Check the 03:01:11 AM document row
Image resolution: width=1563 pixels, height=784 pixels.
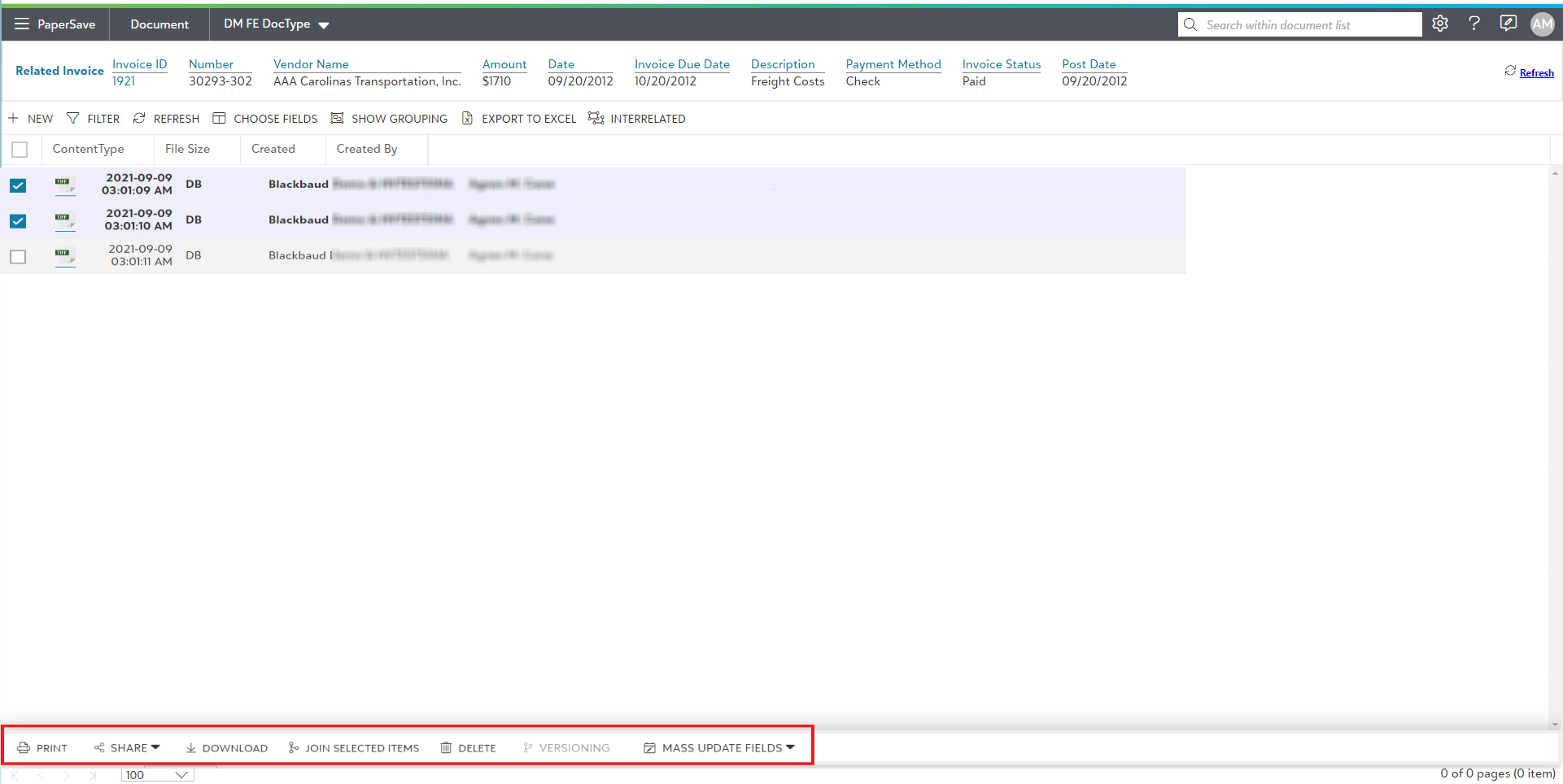click(x=18, y=257)
